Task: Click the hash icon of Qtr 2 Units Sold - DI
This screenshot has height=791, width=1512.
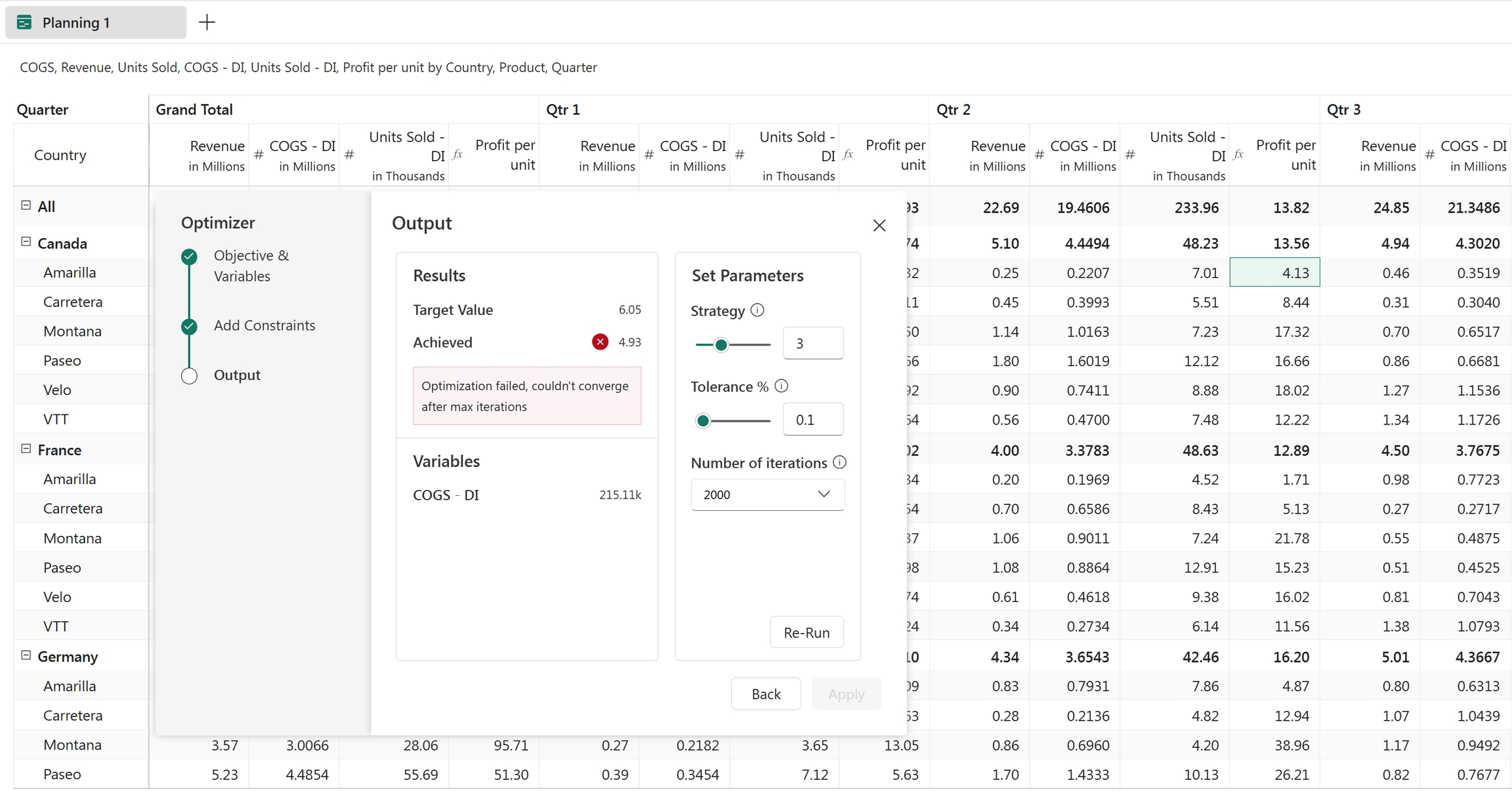Action: coord(1131,155)
